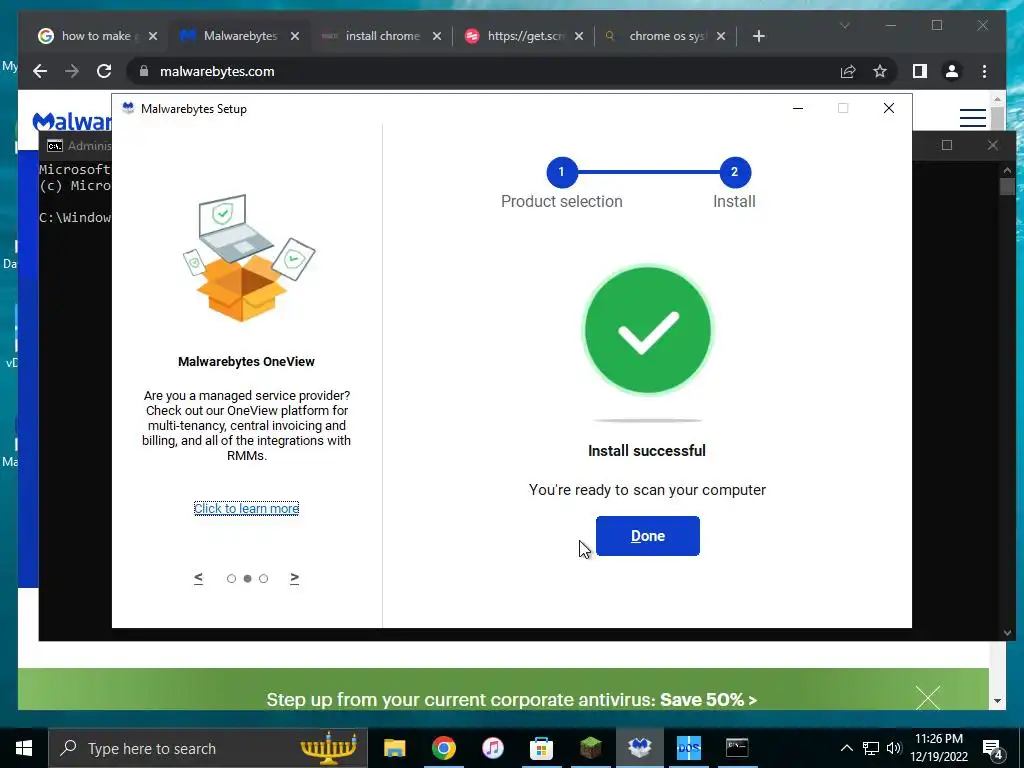Select the second carousel dot
The height and width of the screenshot is (768, 1024).
(248, 579)
